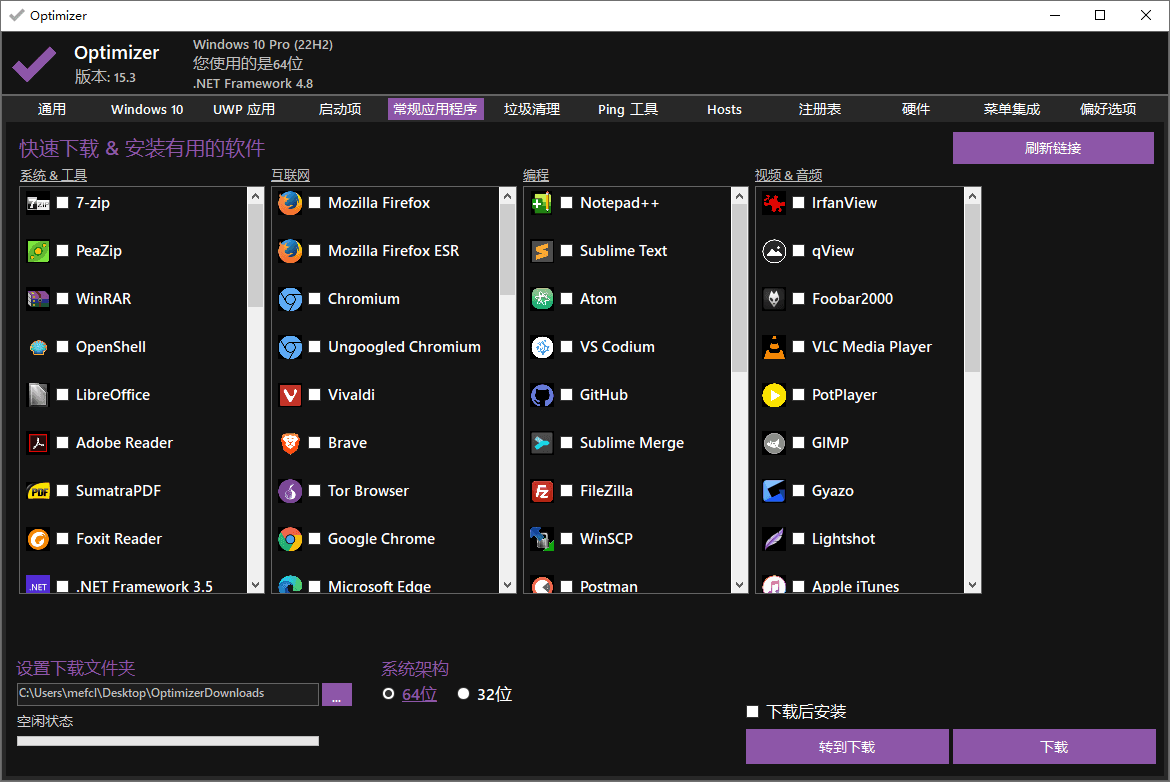Screen dimensions: 1170x782
Task: Click the WinRAR icon
Action: pyautogui.click(x=38, y=298)
